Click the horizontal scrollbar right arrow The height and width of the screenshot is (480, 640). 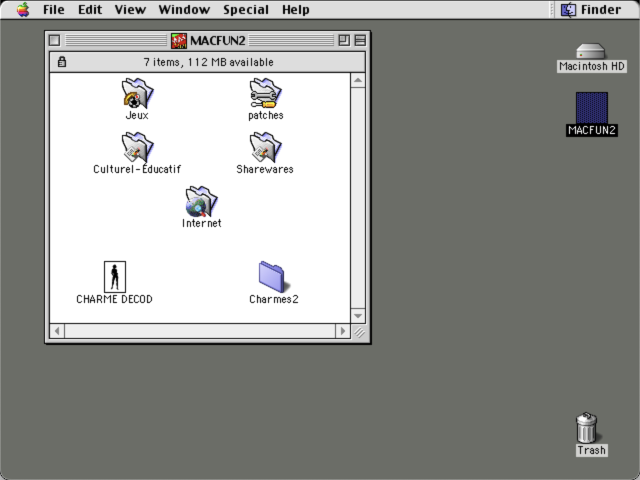point(342,331)
